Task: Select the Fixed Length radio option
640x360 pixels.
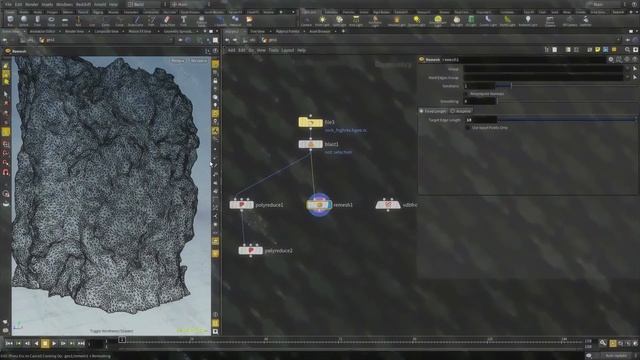Action: [x=433, y=111]
